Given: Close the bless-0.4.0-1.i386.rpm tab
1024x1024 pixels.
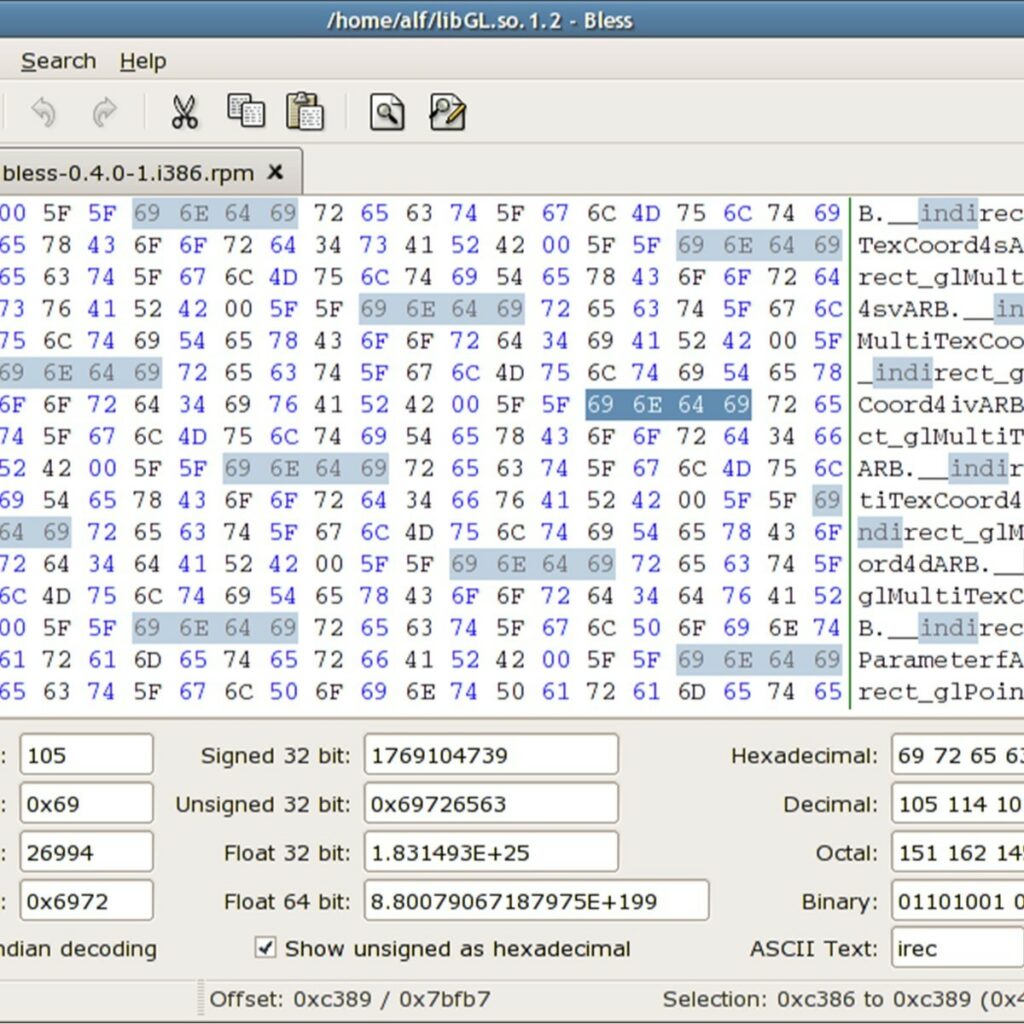Looking at the screenshot, I should (275, 172).
